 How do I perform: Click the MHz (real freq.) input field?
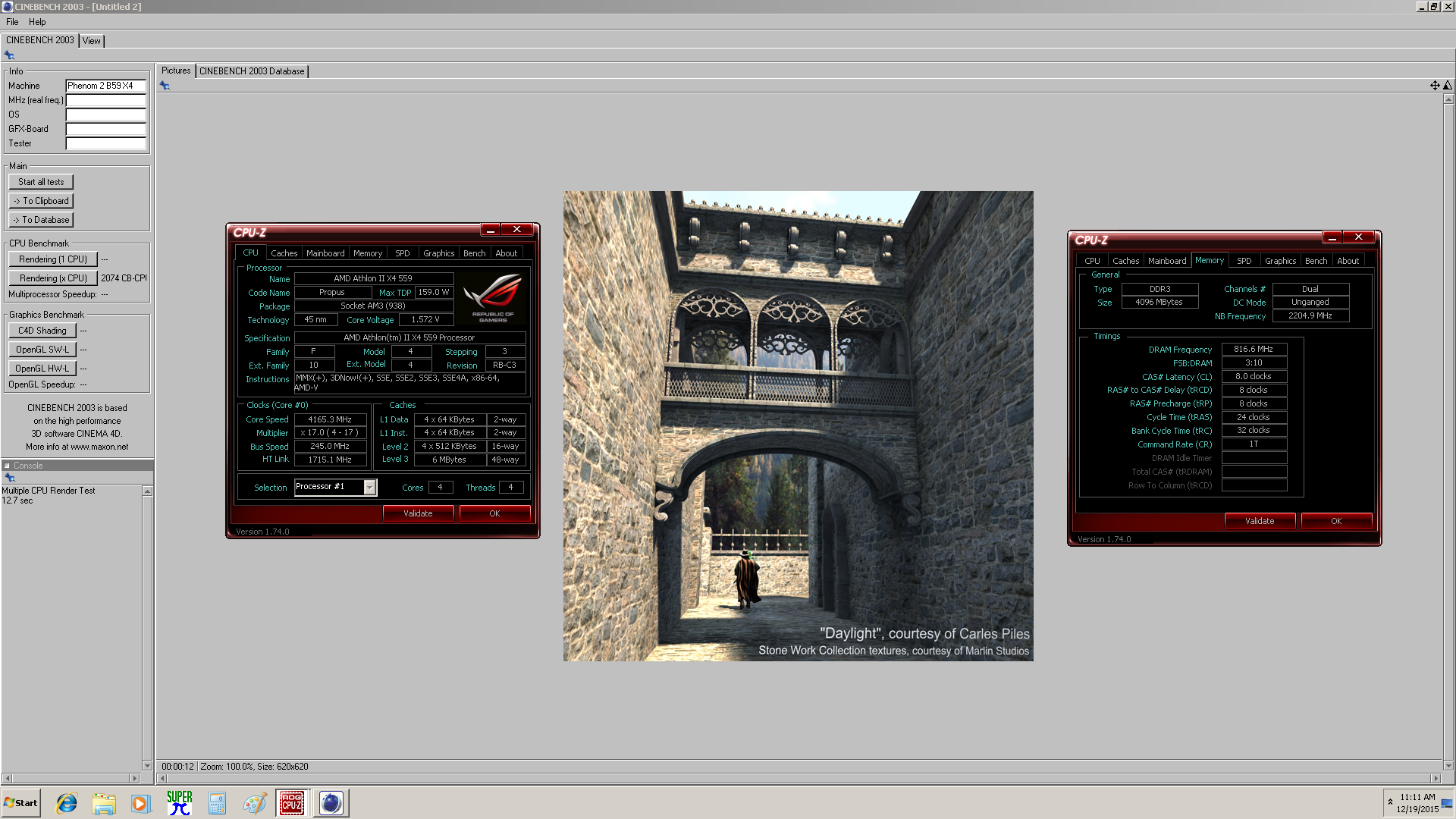(105, 100)
